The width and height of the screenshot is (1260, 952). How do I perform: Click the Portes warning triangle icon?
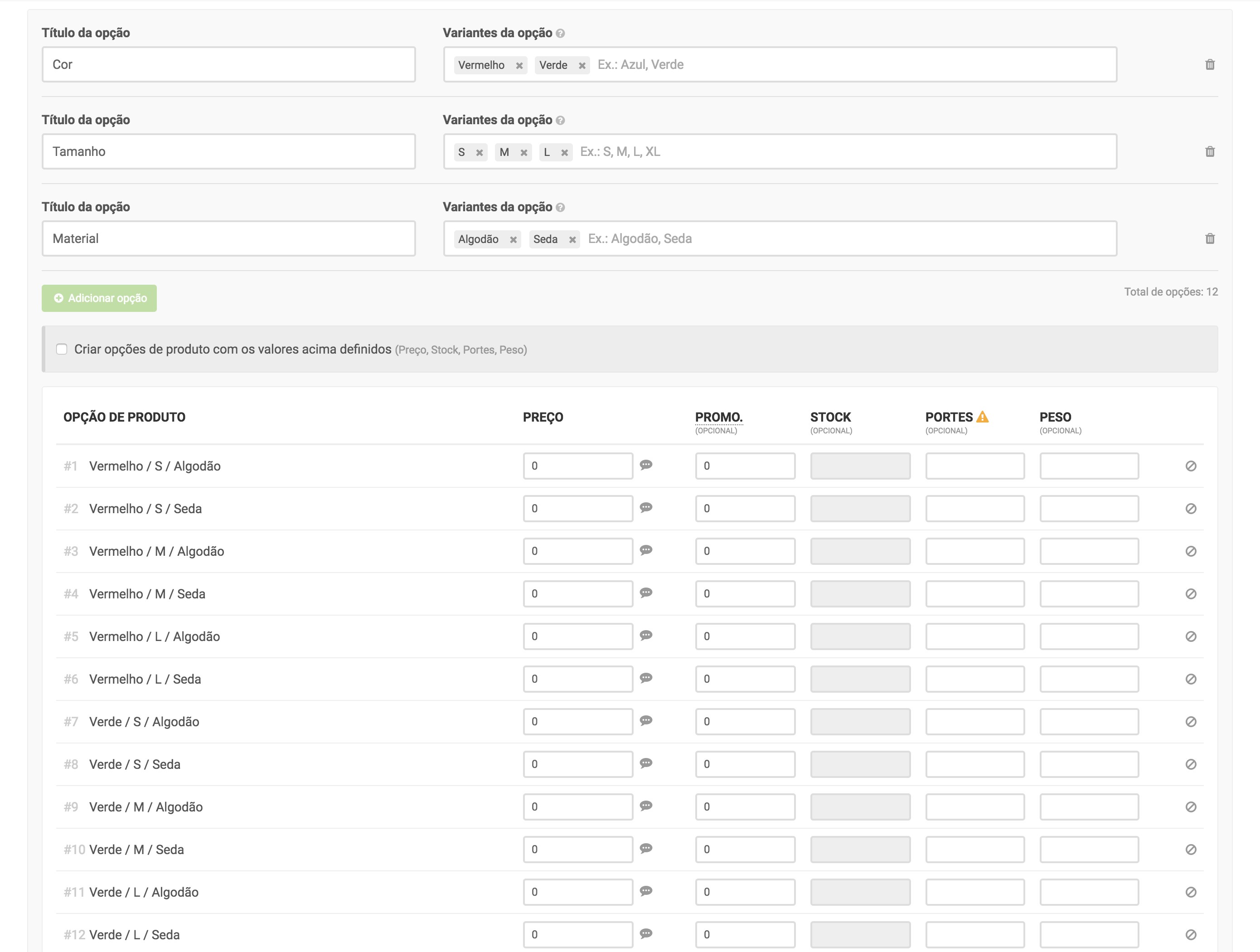click(x=983, y=417)
